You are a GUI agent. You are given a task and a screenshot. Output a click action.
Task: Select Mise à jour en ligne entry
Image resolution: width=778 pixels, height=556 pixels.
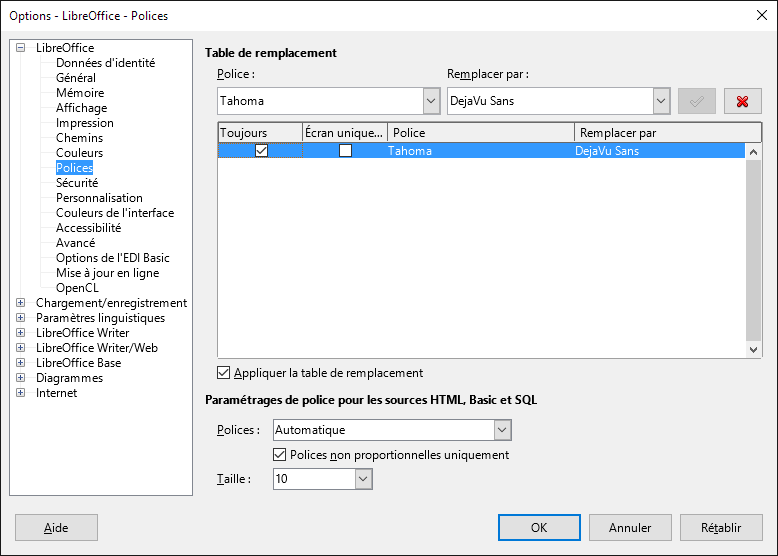pyautogui.click(x=108, y=273)
